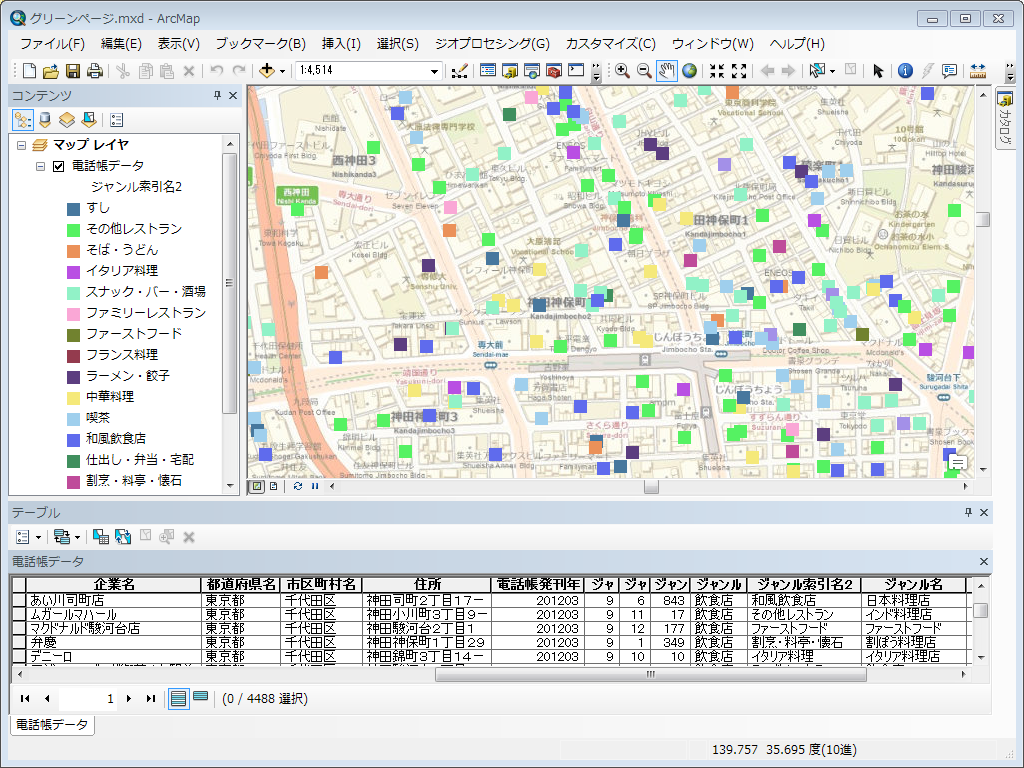Print the map using printer icon
The height and width of the screenshot is (768, 1024).
pos(95,71)
